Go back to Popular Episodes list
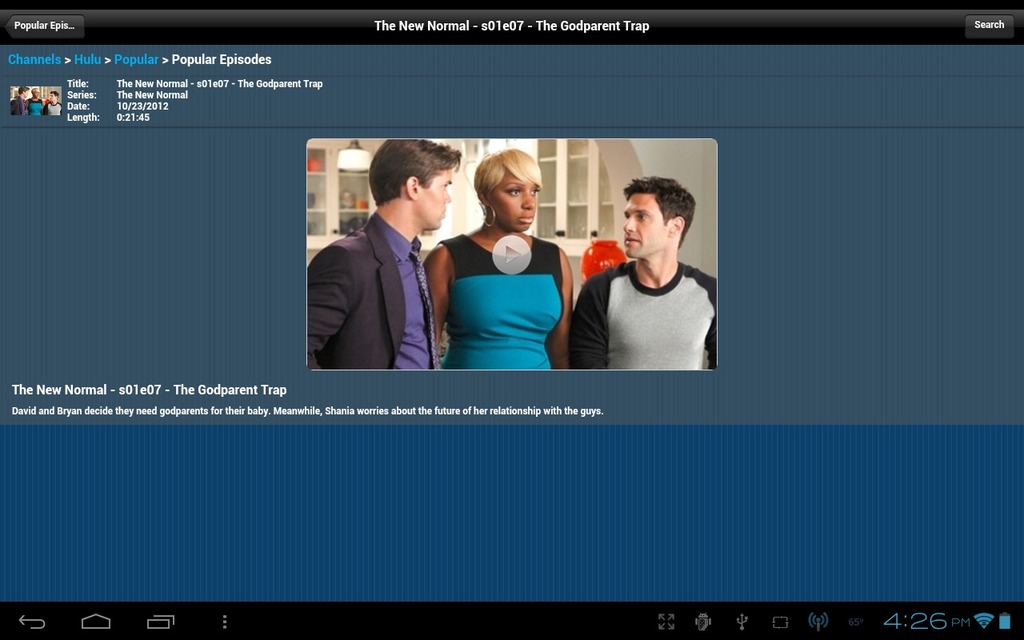1024x640 pixels. [x=44, y=26]
